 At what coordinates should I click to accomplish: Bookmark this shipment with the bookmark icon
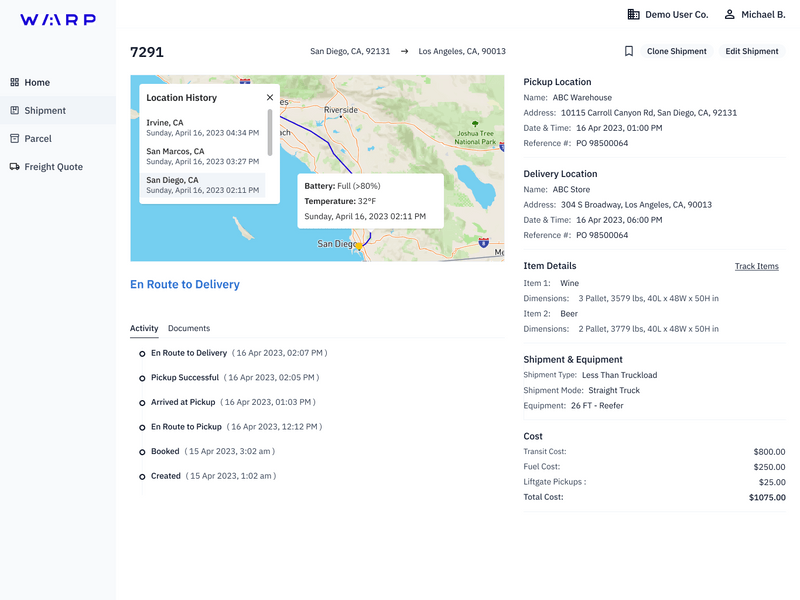click(629, 51)
